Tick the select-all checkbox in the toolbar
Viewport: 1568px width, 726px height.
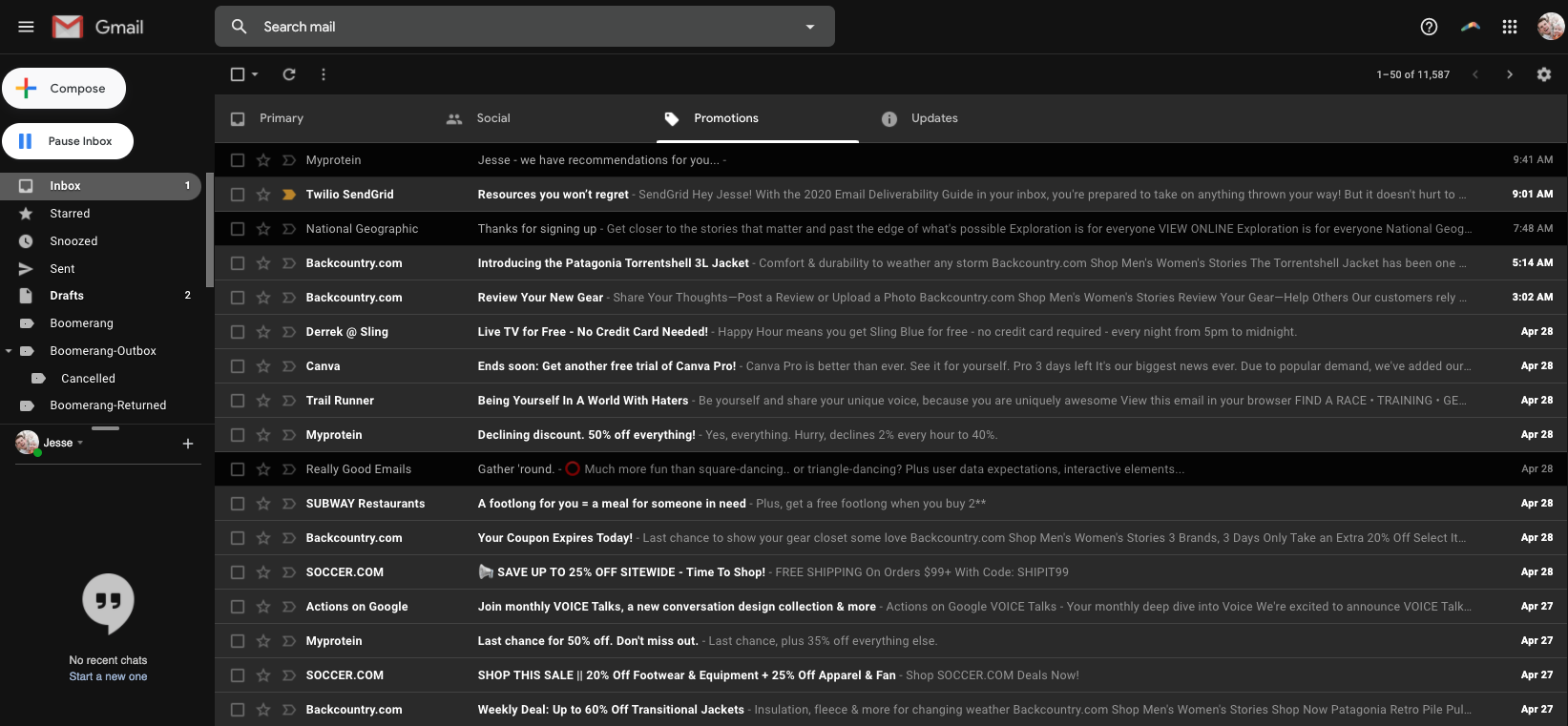238,74
